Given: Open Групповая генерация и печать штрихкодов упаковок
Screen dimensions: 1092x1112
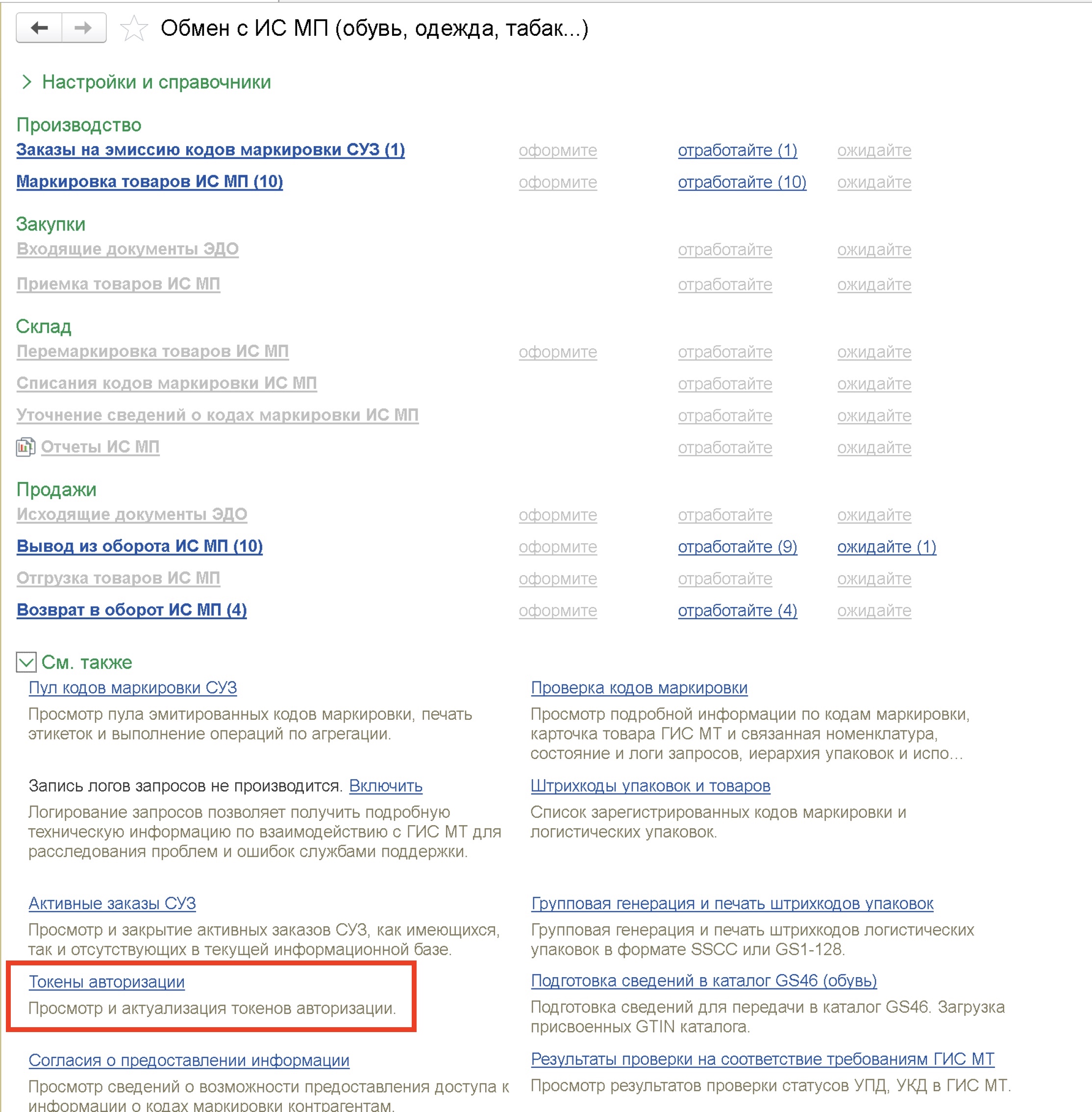Looking at the screenshot, I should pyautogui.click(x=732, y=904).
